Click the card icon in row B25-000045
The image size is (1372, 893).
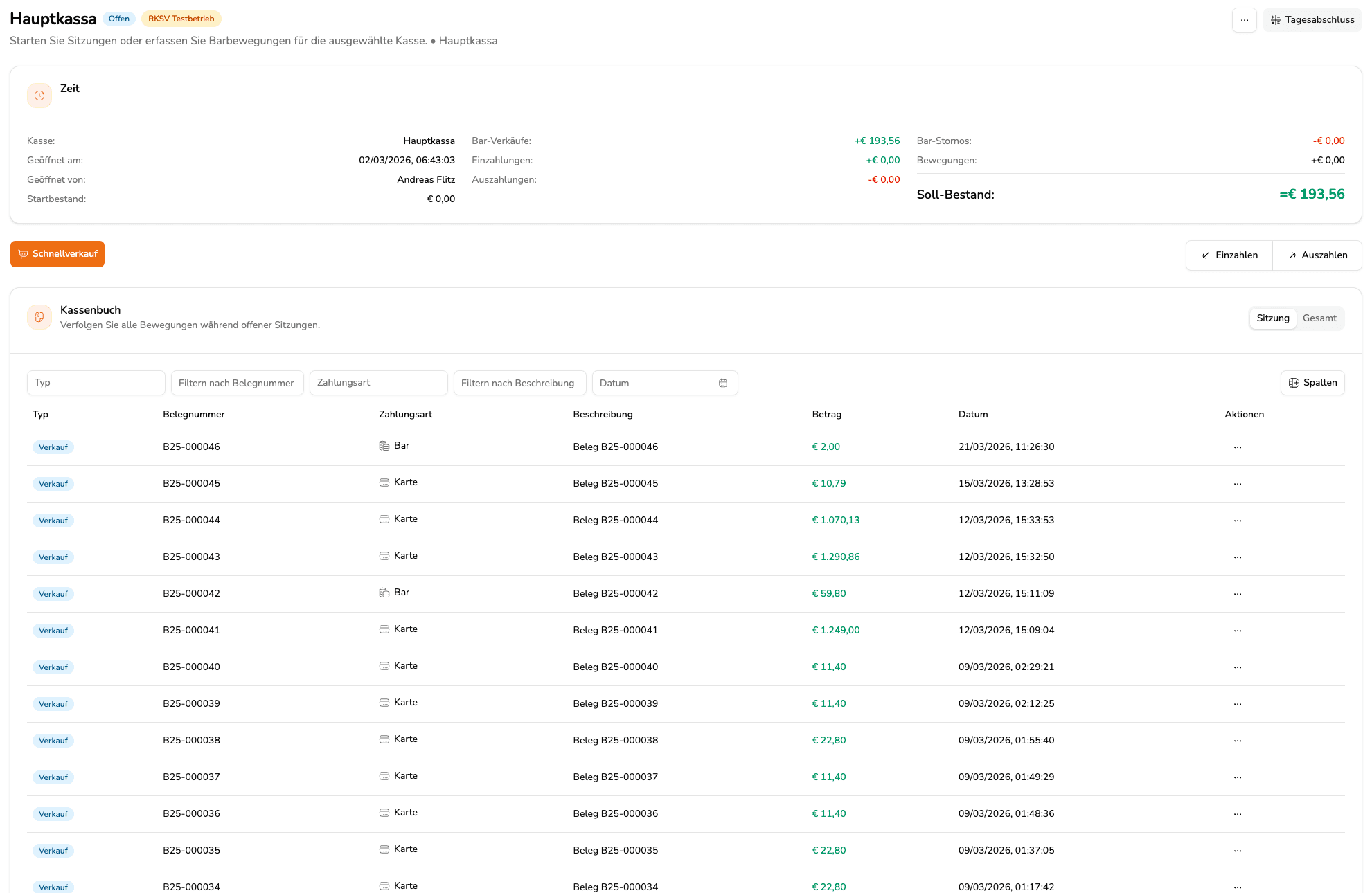[384, 482]
